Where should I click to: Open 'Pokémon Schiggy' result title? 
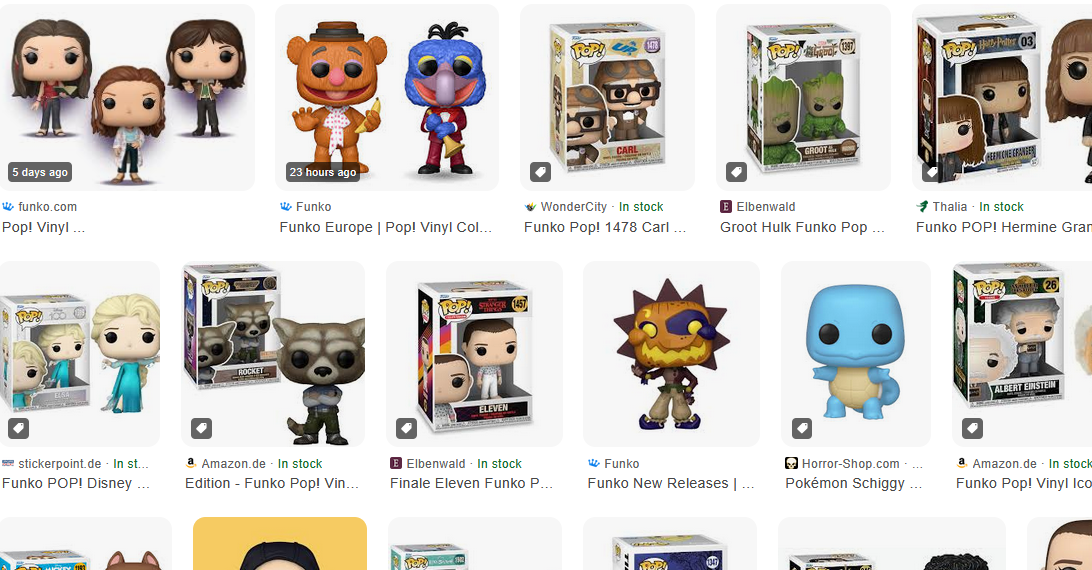(x=854, y=484)
